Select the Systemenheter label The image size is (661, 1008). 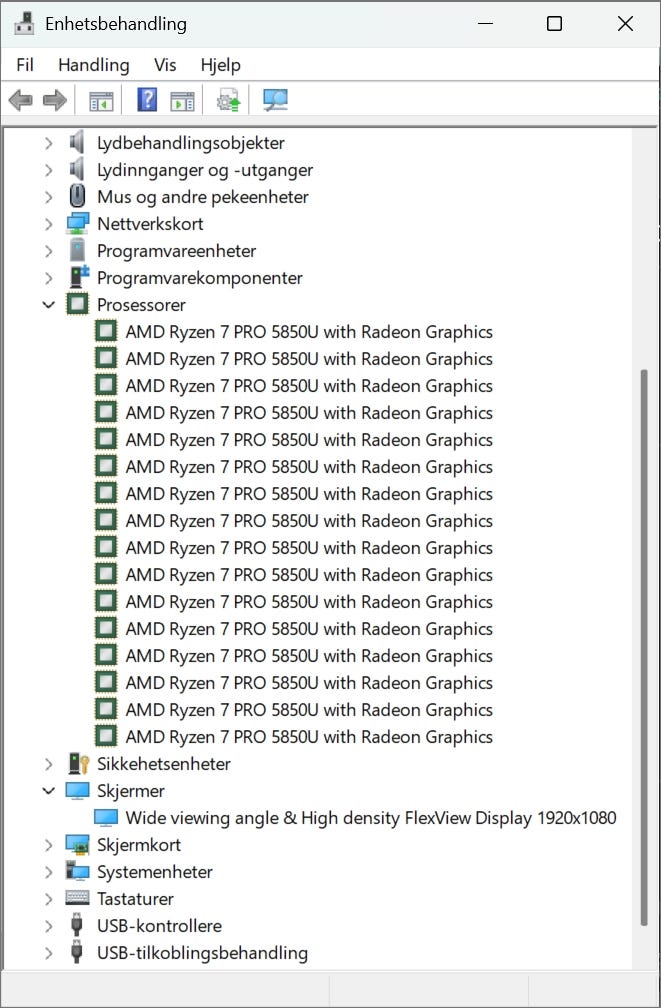click(154, 872)
